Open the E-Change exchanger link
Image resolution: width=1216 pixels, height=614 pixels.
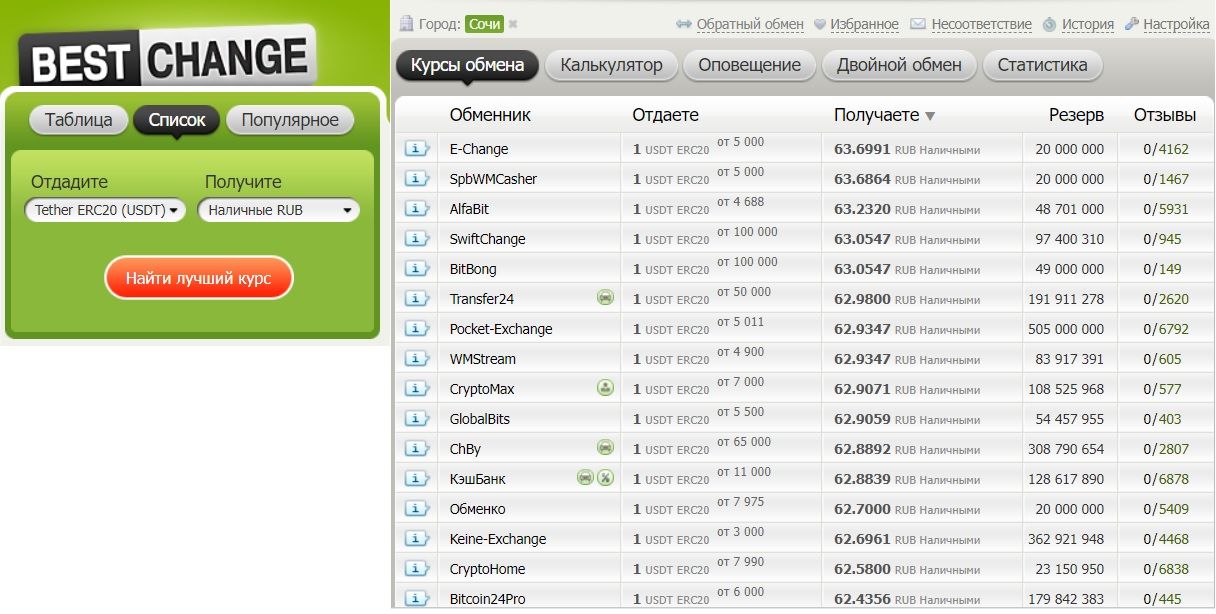pyautogui.click(x=479, y=149)
